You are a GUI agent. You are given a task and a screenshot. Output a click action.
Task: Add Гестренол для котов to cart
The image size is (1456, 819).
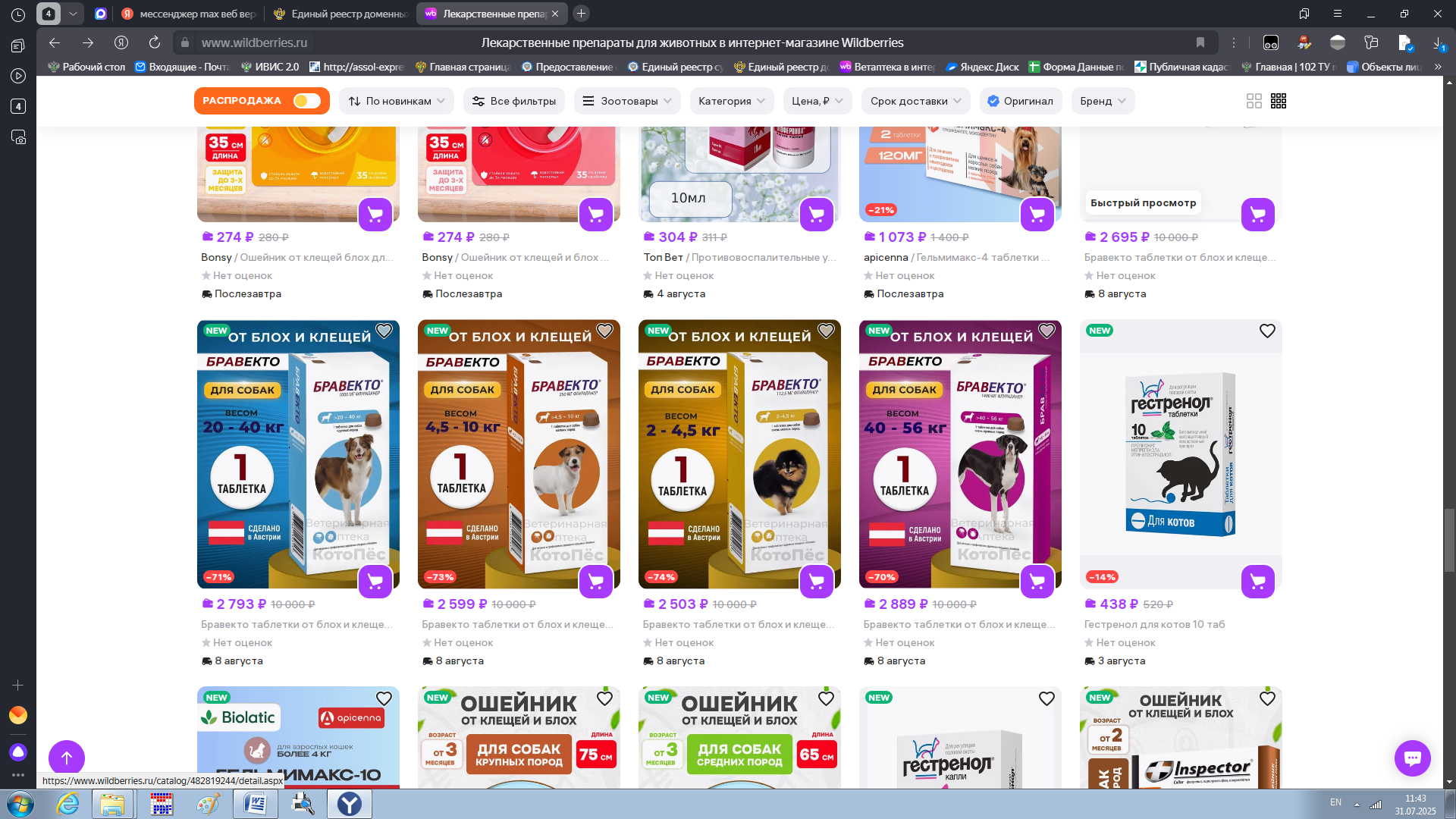tap(1258, 582)
